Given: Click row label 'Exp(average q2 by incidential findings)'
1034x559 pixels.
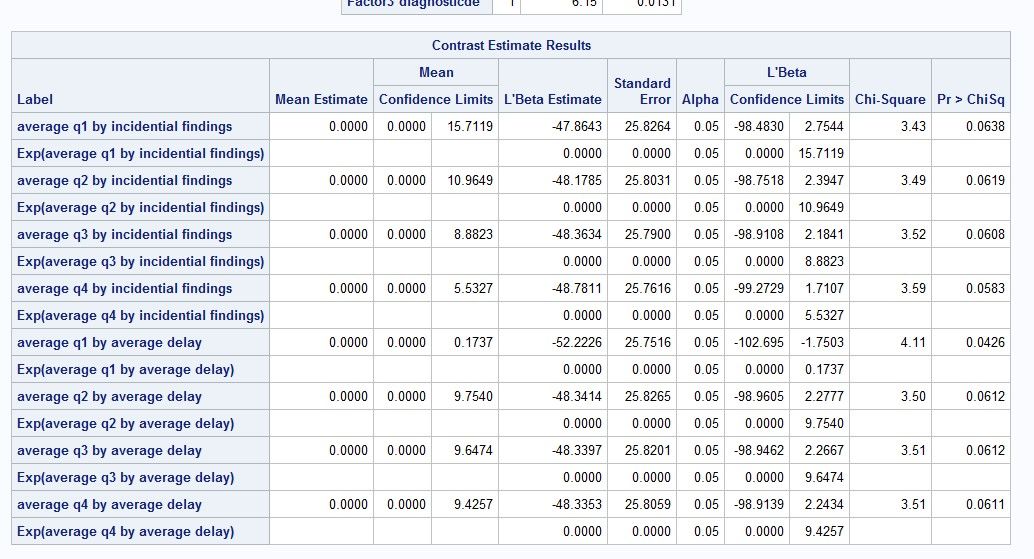Looking at the screenshot, I should [141, 207].
